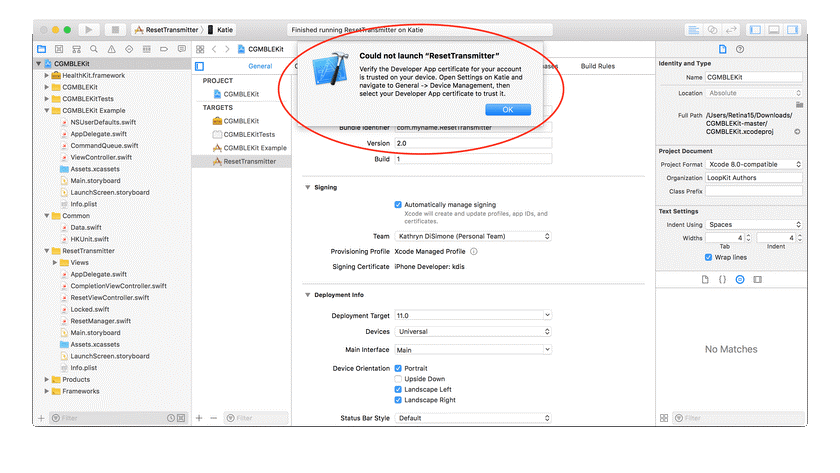
Task: Hide the Navigator panel toggle
Action: coord(755,29)
